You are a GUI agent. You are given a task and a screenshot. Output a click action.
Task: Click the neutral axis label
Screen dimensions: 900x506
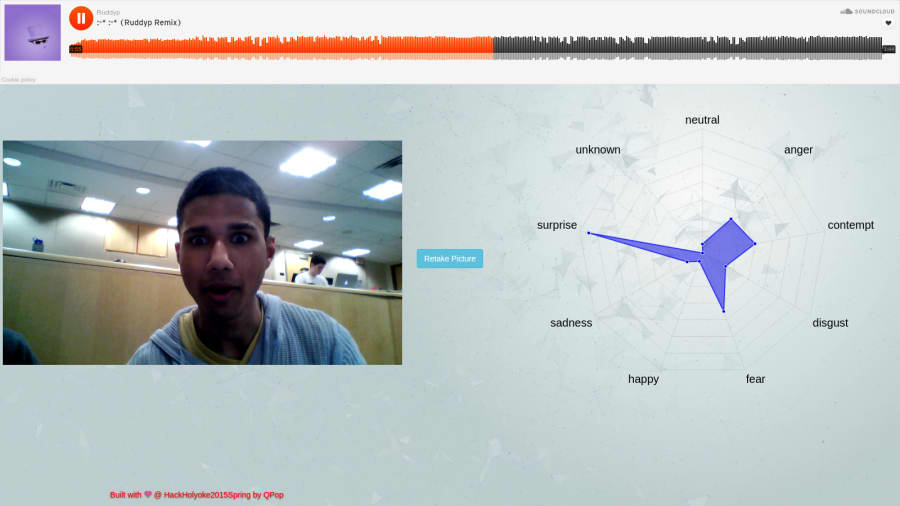702,120
